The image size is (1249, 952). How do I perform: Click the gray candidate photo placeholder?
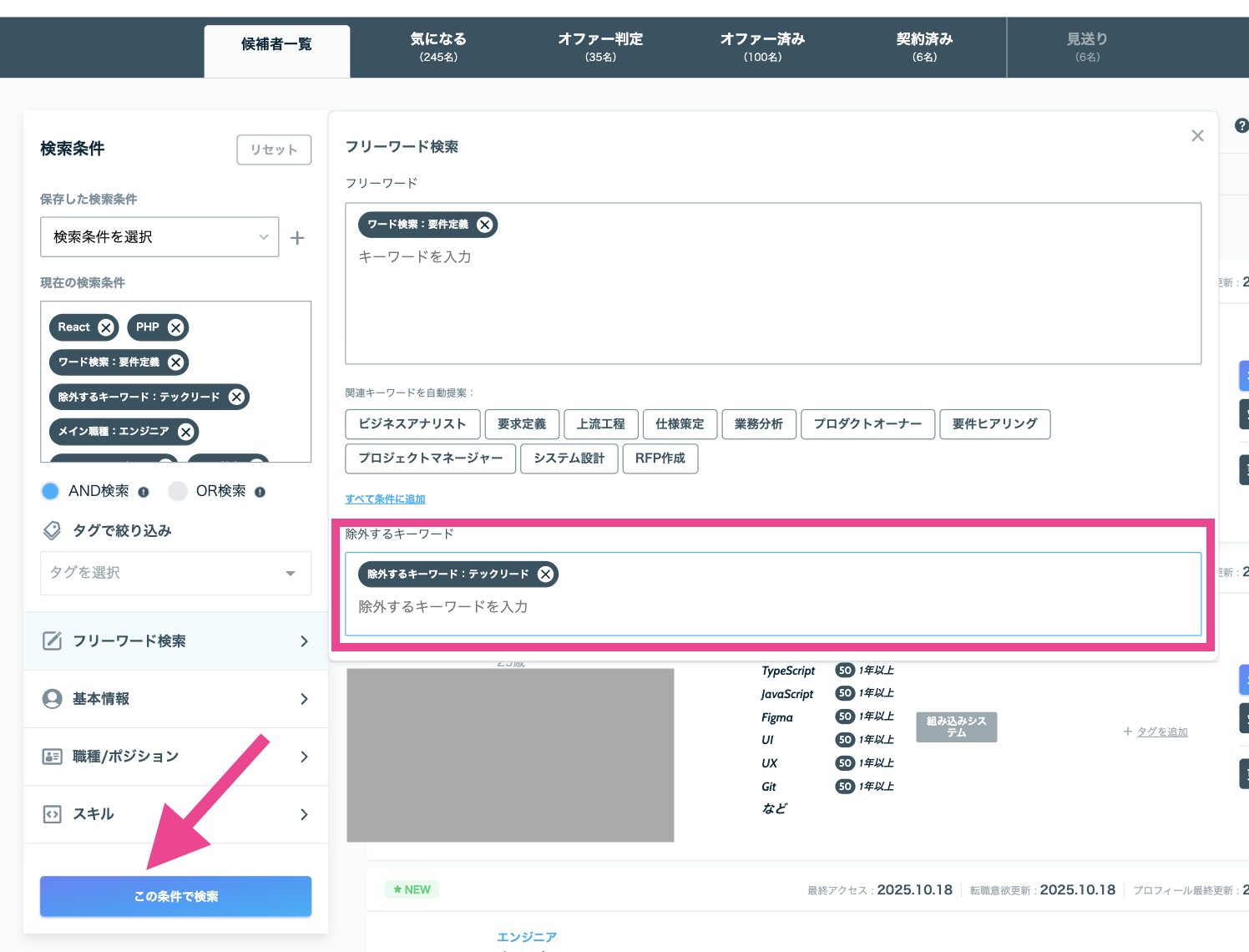(x=510, y=755)
